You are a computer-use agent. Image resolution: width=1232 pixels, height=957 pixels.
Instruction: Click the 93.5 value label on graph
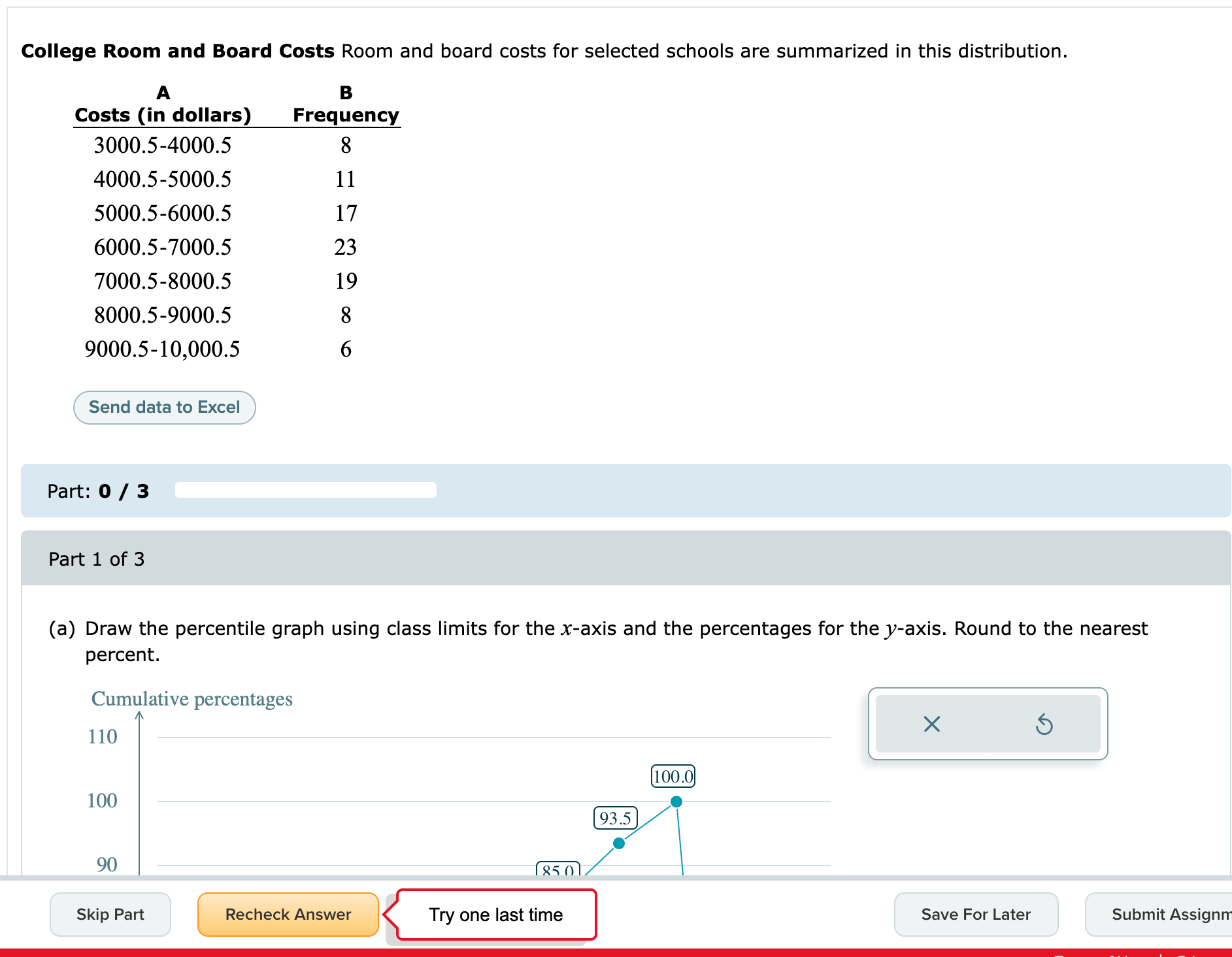coord(616,818)
